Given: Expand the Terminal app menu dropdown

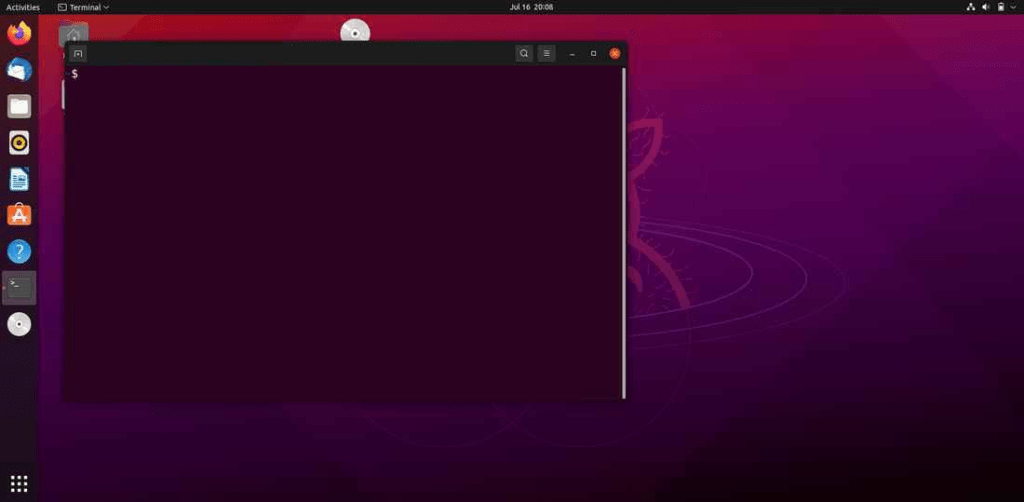Looking at the screenshot, I should [84, 7].
